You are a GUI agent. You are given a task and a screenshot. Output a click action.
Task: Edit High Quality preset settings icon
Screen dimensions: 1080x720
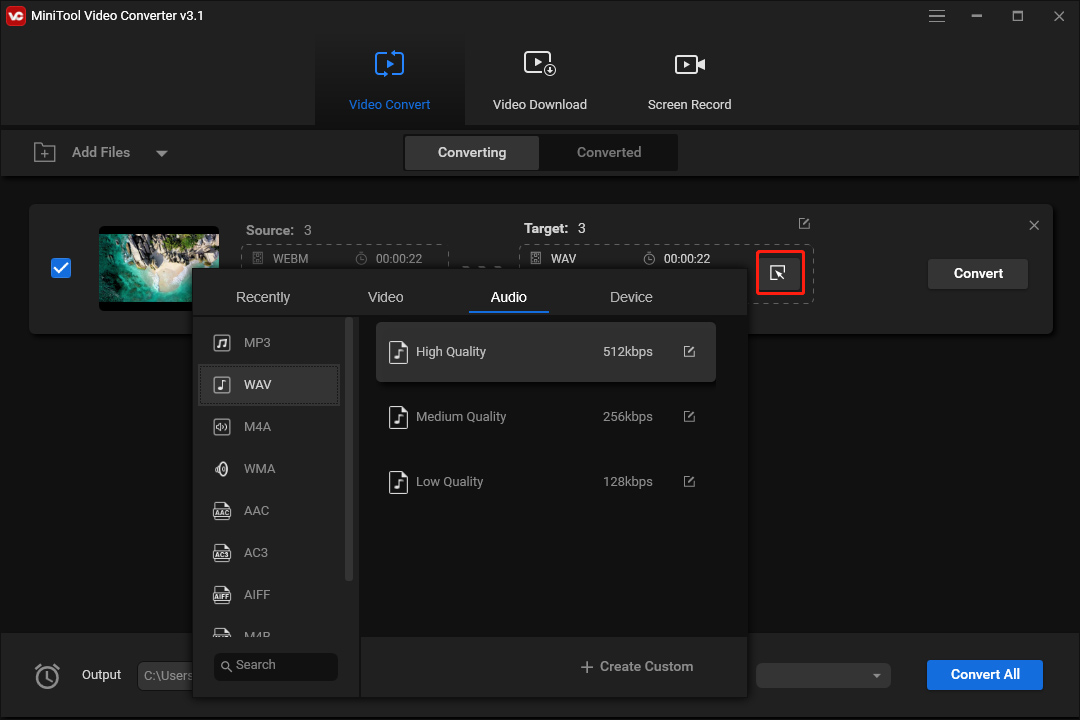(x=689, y=351)
